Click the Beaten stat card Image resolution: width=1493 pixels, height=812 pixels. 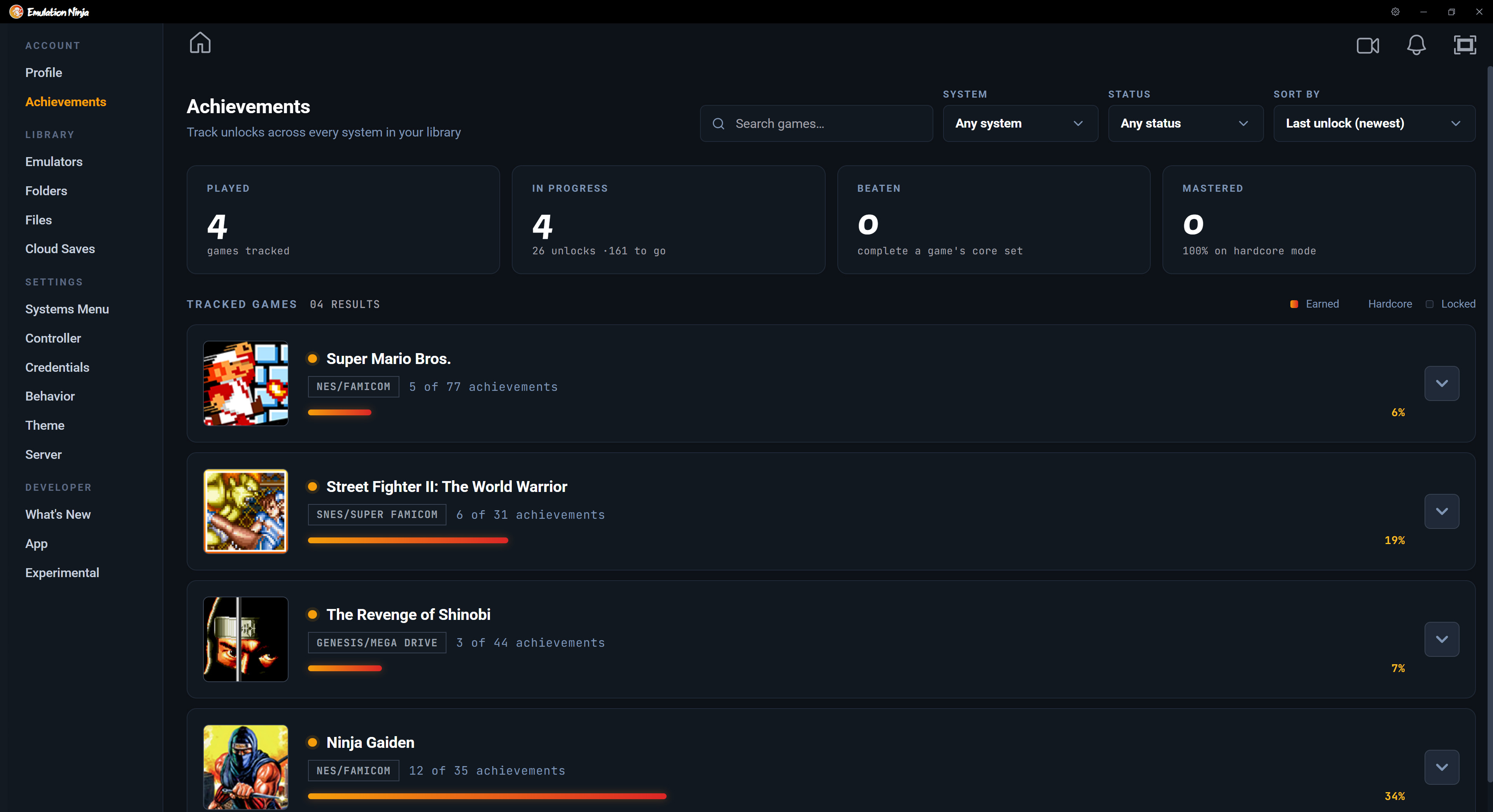pyautogui.click(x=993, y=220)
